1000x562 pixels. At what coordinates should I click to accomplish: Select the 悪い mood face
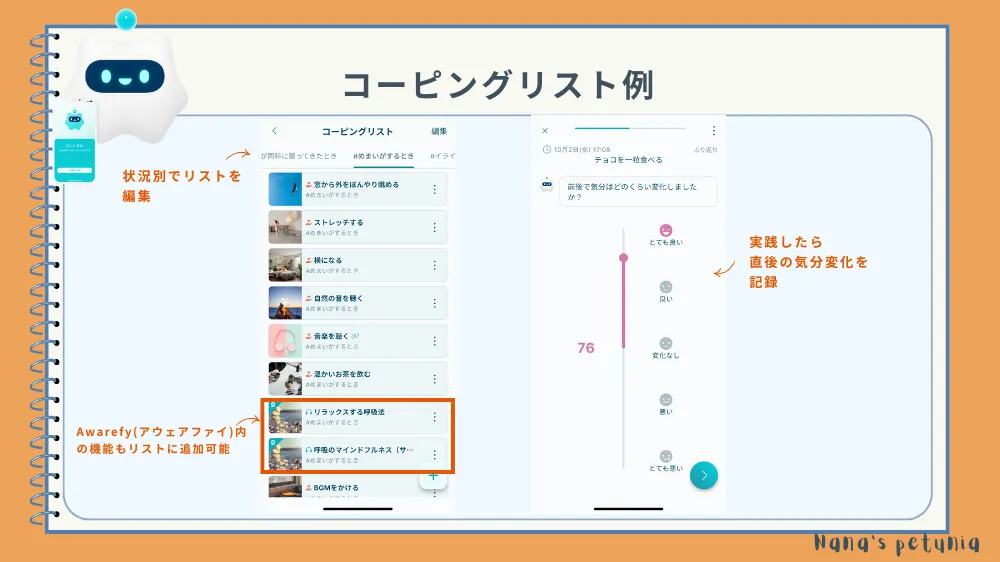(666, 400)
